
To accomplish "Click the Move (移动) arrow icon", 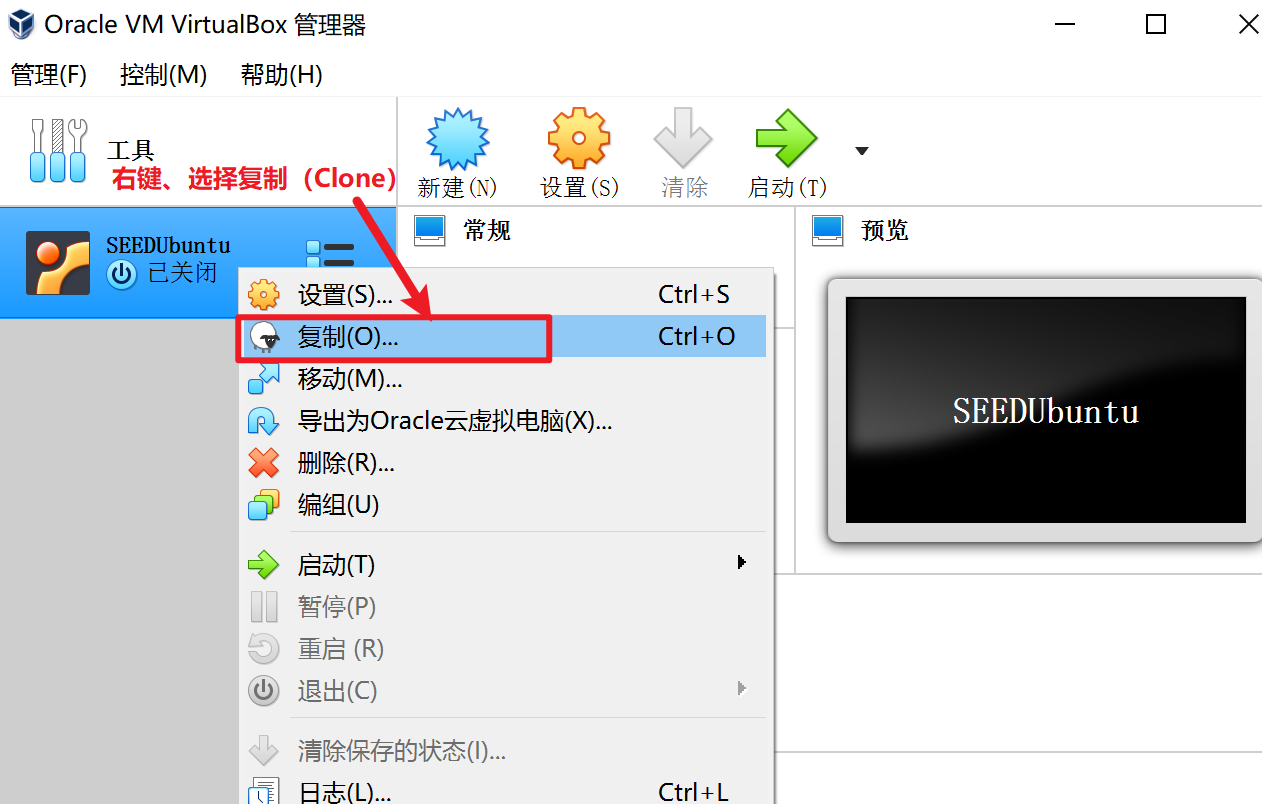I will (263, 379).
